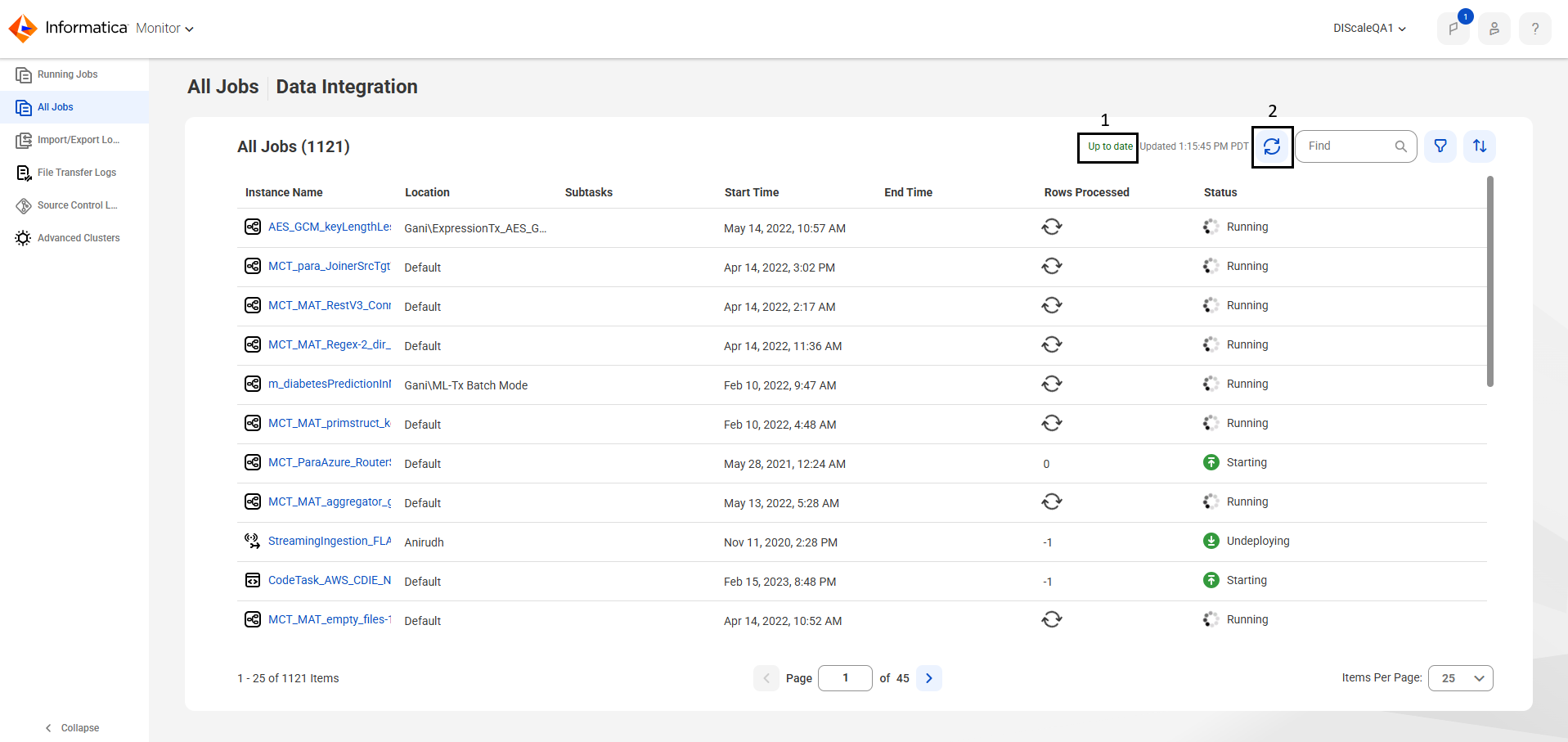This screenshot has height=742, width=1568.
Task: Open the CodeTask_AWS_CDIE_N job link
Action: [330, 580]
